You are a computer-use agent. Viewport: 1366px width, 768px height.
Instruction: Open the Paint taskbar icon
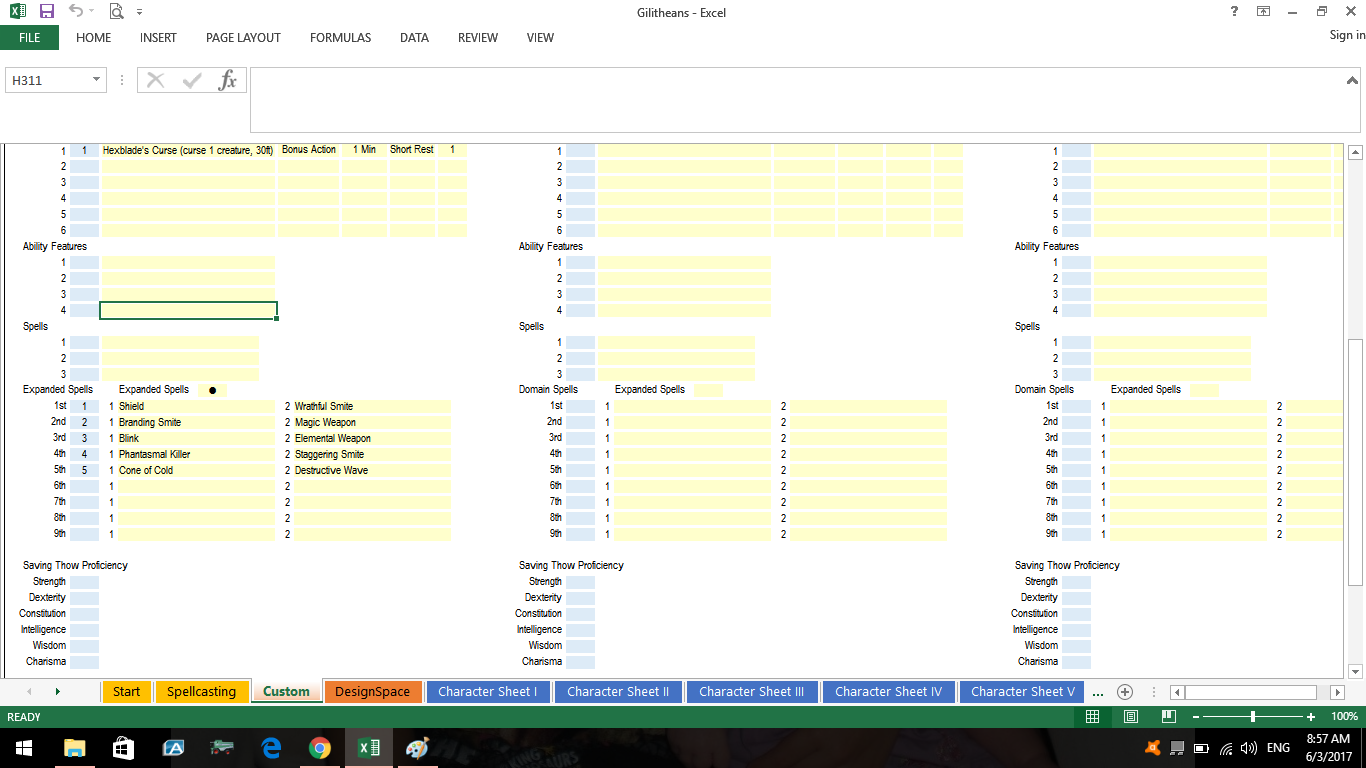pos(417,748)
